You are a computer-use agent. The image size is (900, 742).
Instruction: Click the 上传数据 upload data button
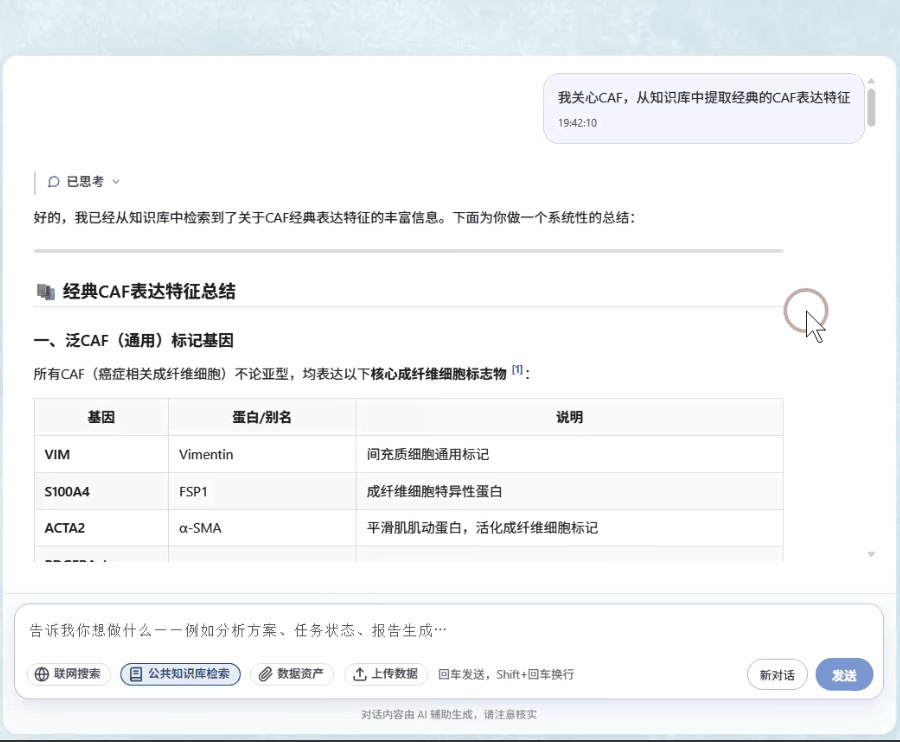[x=386, y=674]
